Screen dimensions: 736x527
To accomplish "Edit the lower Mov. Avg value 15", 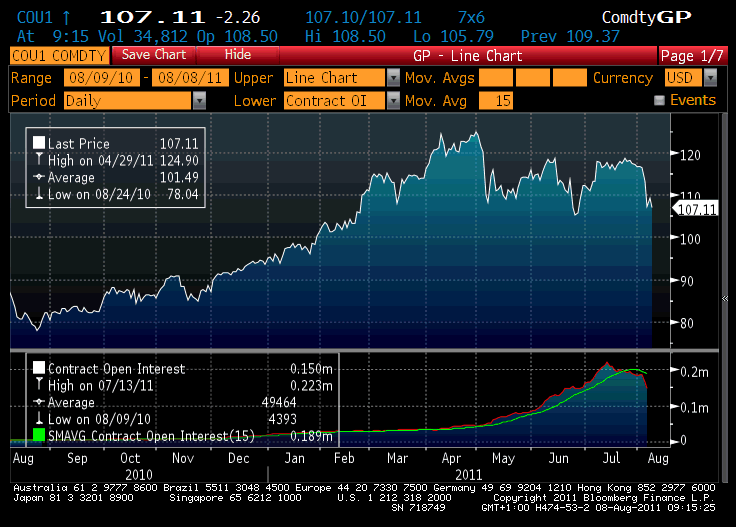I will (496, 101).
